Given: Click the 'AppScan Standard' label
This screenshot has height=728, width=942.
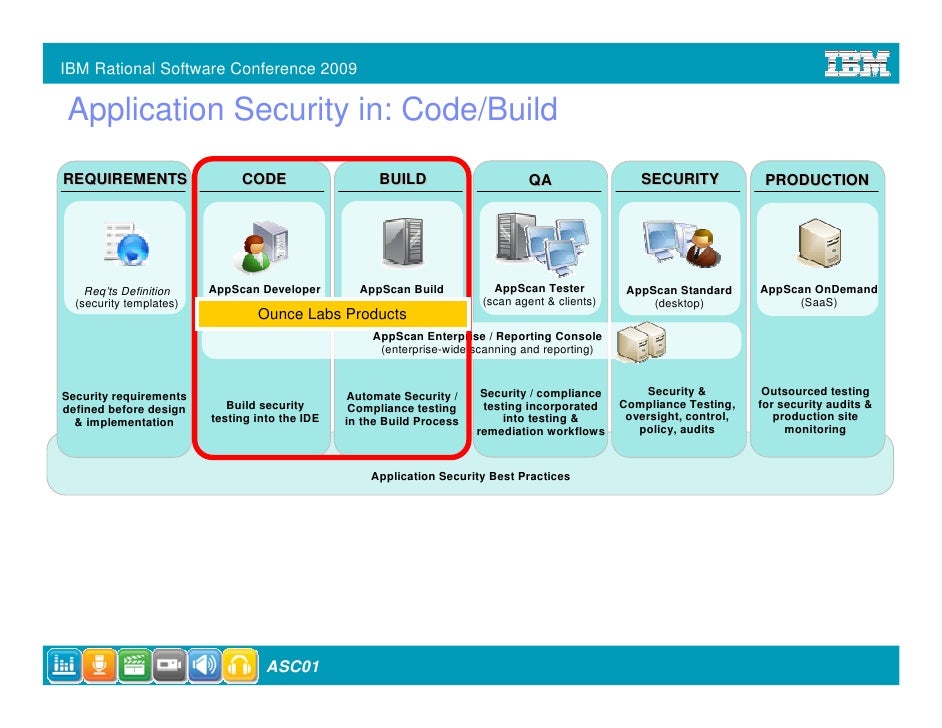Looking at the screenshot, I should (x=679, y=291).
